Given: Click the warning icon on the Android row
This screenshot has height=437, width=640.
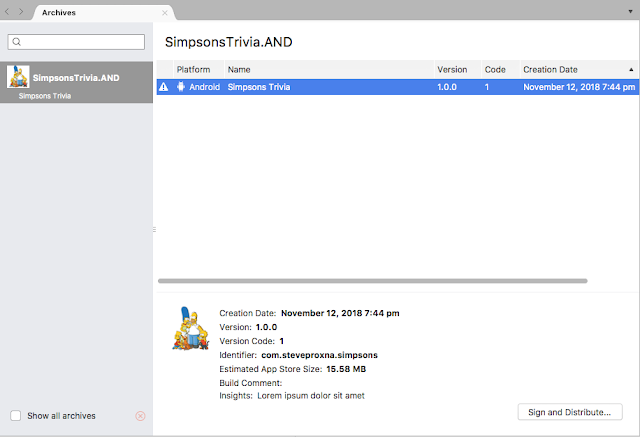Looking at the screenshot, I should 163,87.
